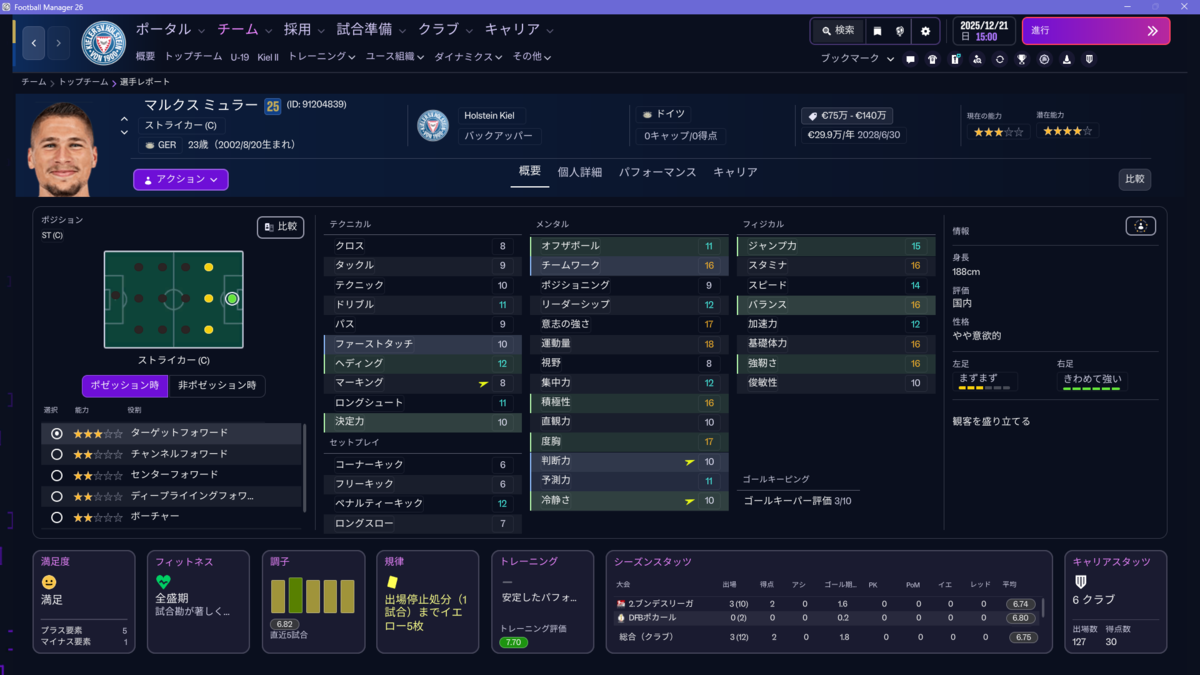This screenshot has height=675, width=1200.
Task: Click the person icon in 情報 panel
Action: pos(1140,227)
